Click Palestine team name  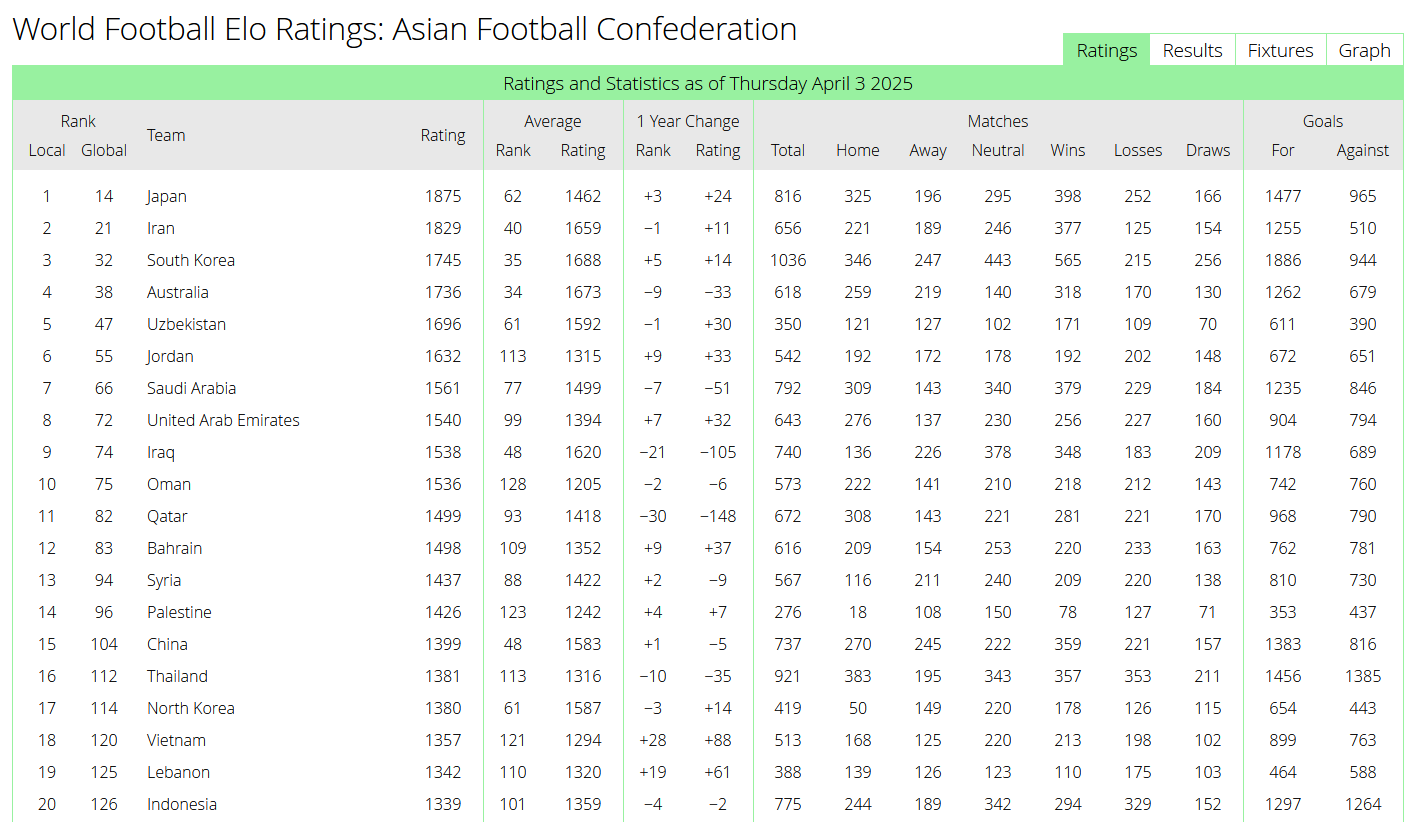tap(179, 612)
